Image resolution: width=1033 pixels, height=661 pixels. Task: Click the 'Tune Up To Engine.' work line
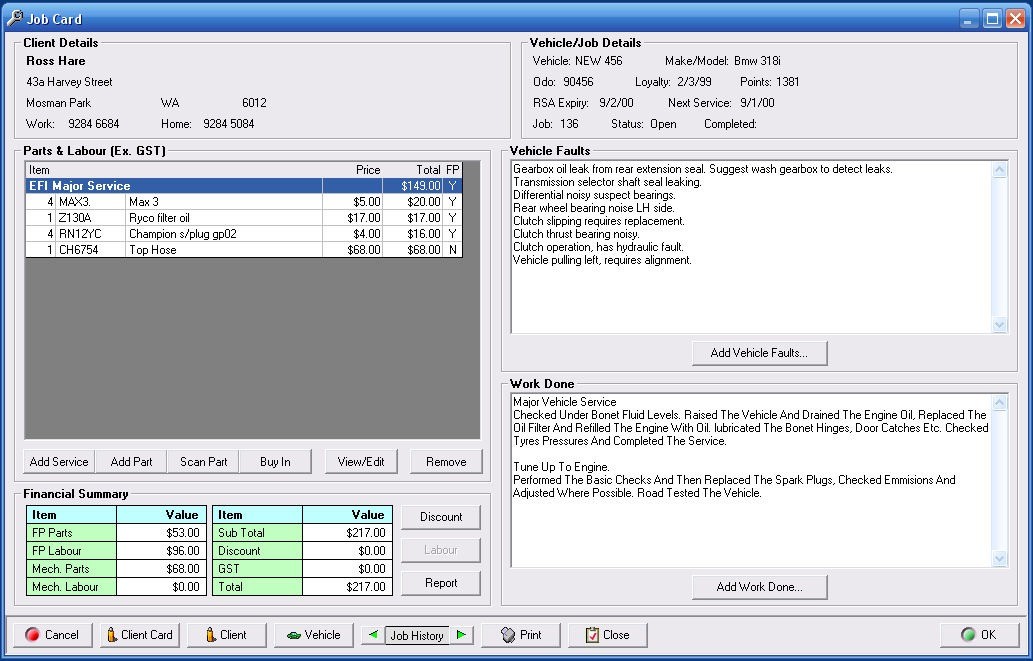pyautogui.click(x=561, y=467)
